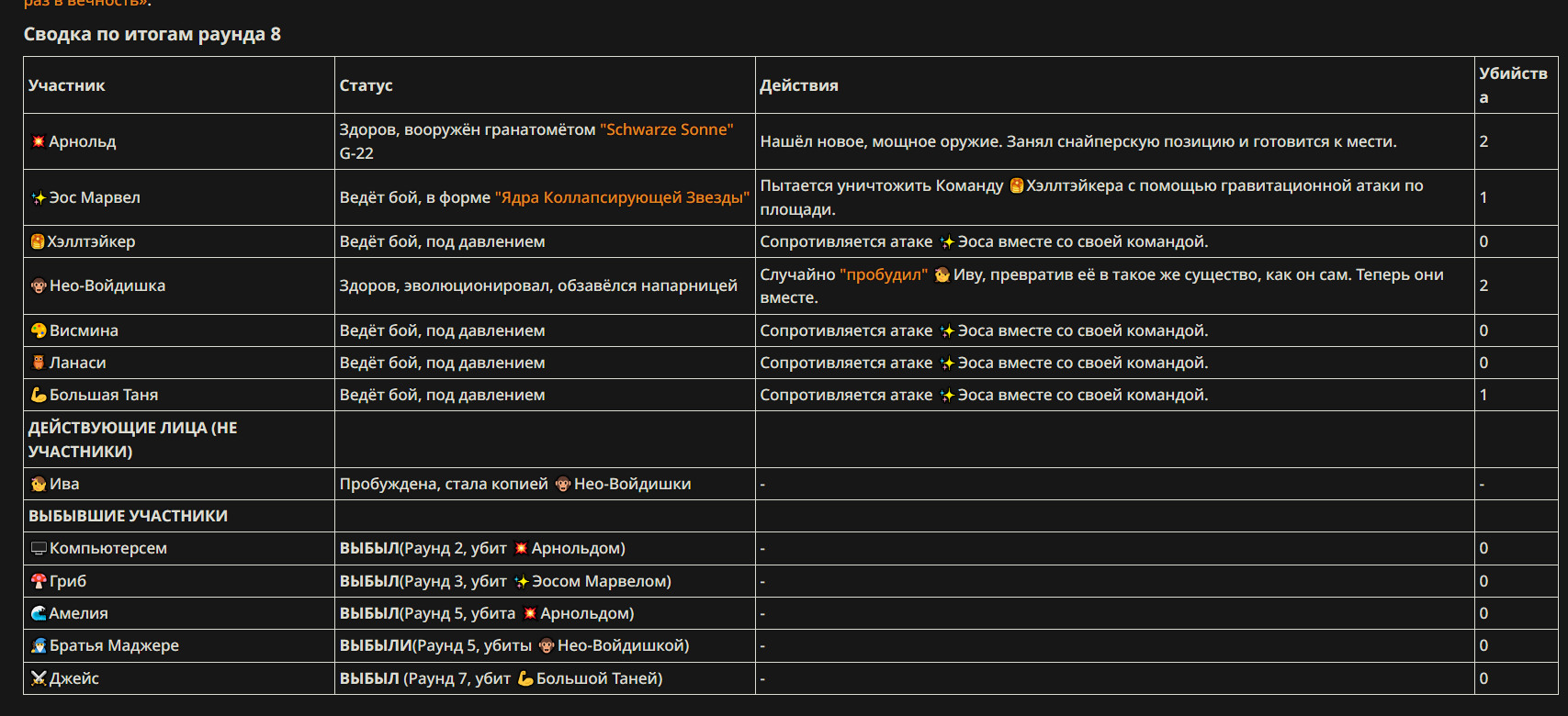Click the "Участник" column header
Image resolution: width=1568 pixels, height=716 pixels.
pos(66,85)
